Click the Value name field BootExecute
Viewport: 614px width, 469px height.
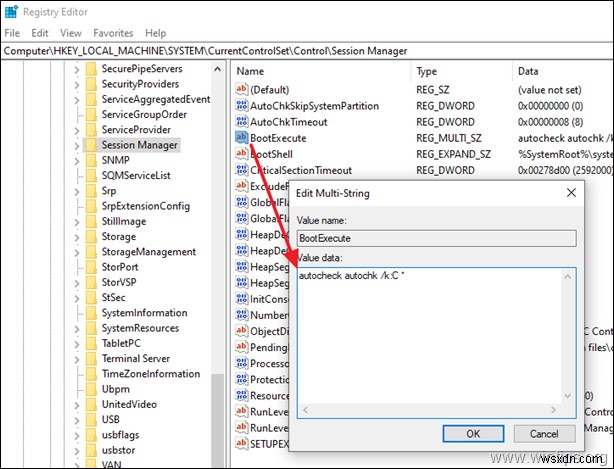coord(436,238)
